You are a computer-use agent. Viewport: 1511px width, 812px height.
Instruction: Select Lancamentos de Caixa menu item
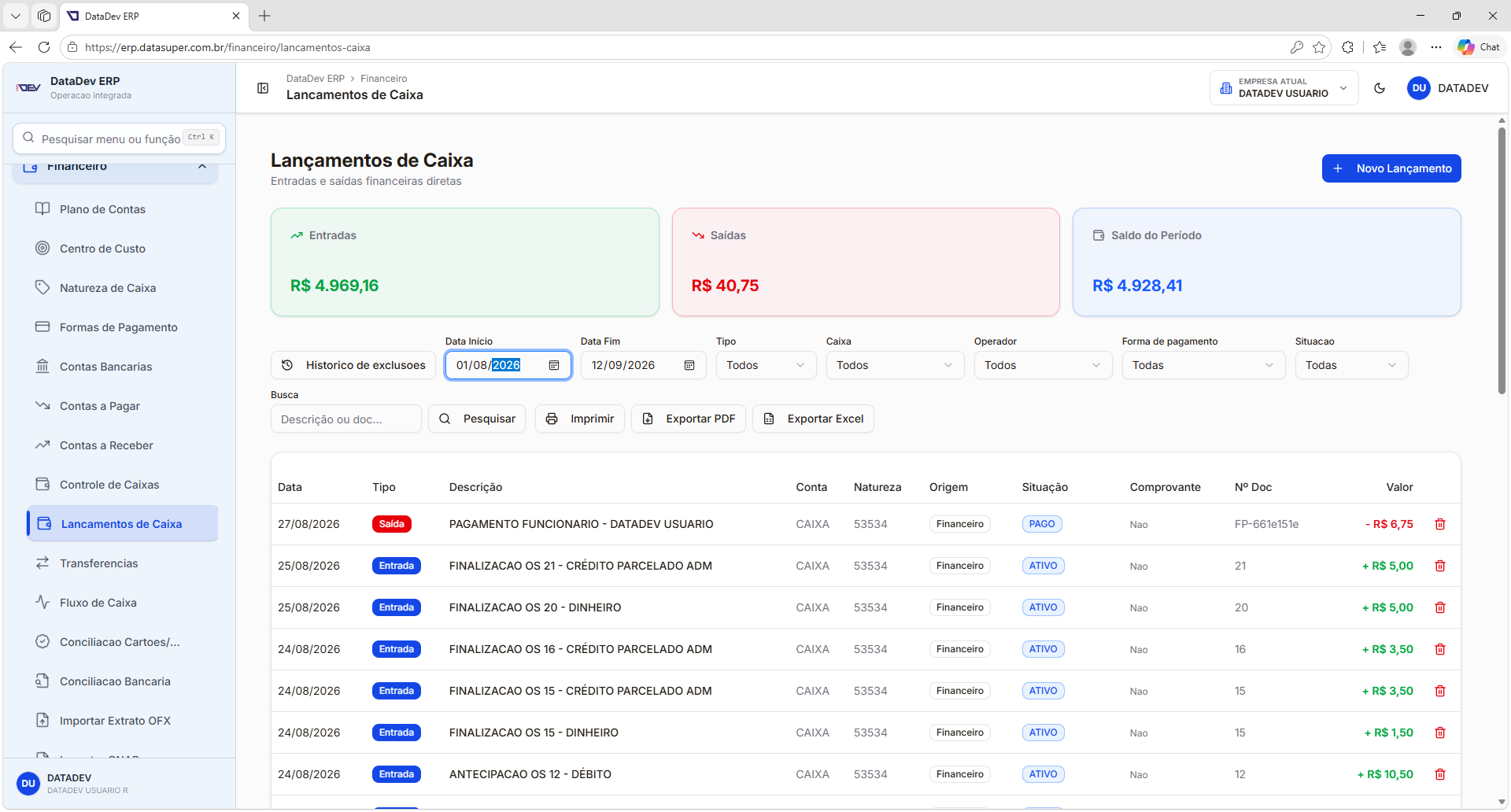122,524
